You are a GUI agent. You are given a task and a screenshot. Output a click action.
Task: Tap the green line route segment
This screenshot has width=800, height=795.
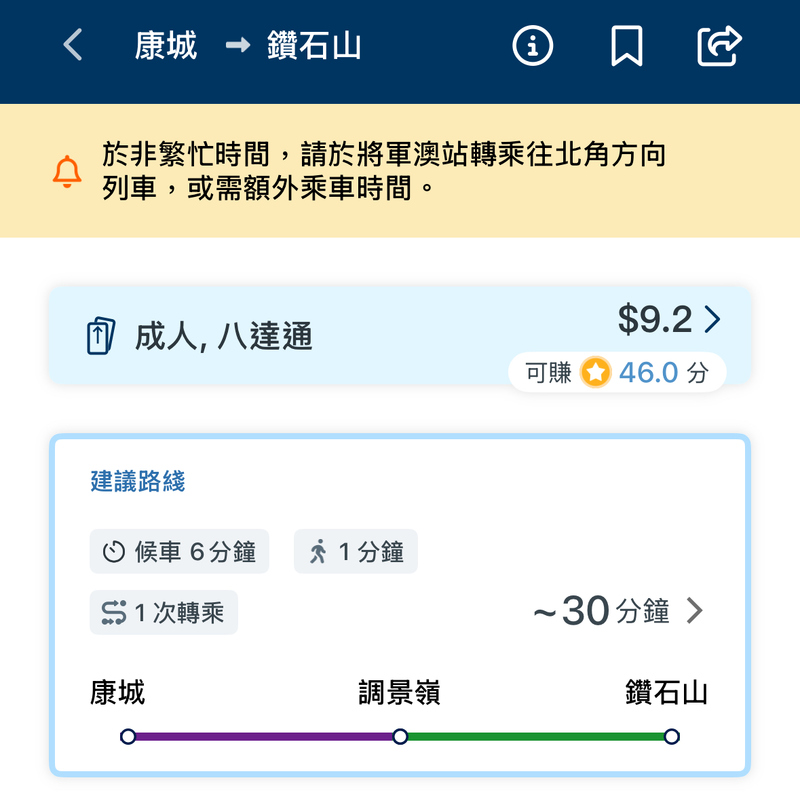tap(536, 737)
